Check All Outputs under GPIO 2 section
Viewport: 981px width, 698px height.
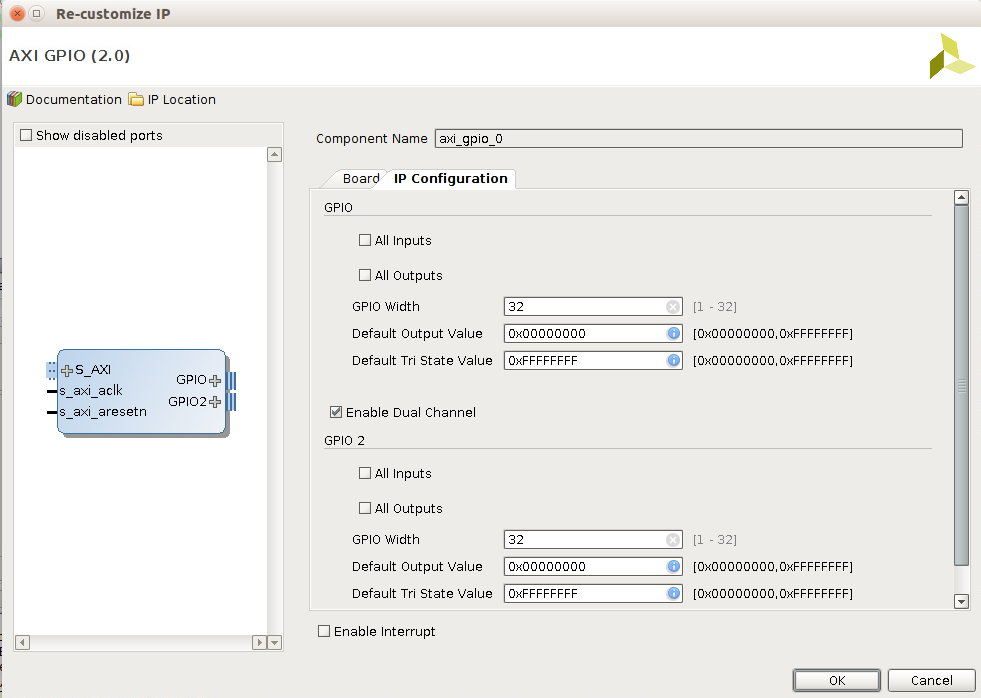coord(365,508)
